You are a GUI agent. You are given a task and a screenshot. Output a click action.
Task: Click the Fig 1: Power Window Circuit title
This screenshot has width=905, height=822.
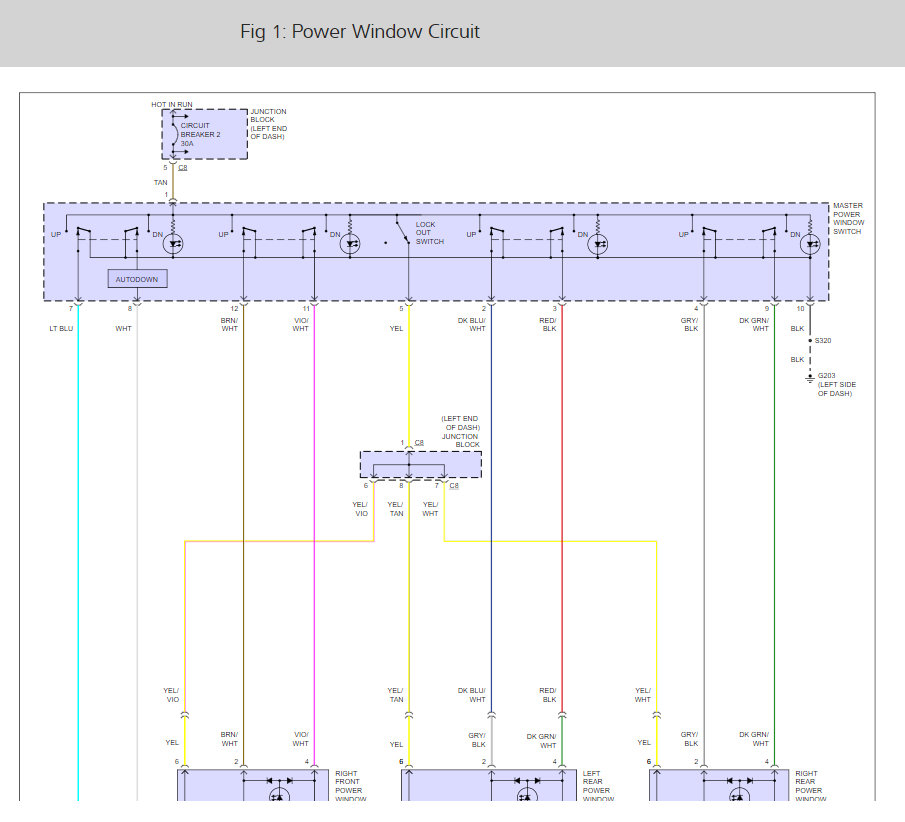tap(360, 32)
